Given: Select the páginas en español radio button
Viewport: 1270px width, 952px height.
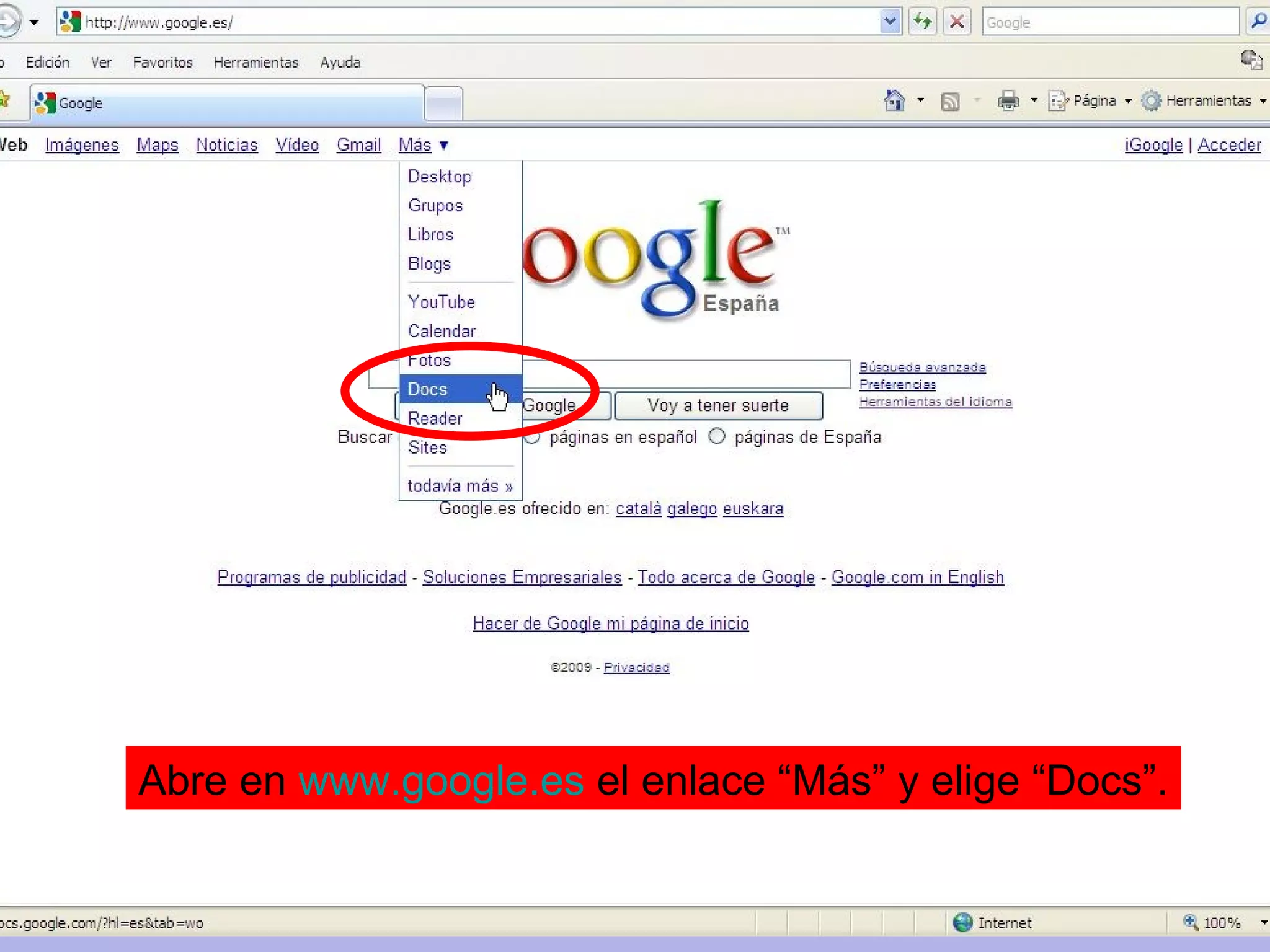Looking at the screenshot, I should click(532, 437).
